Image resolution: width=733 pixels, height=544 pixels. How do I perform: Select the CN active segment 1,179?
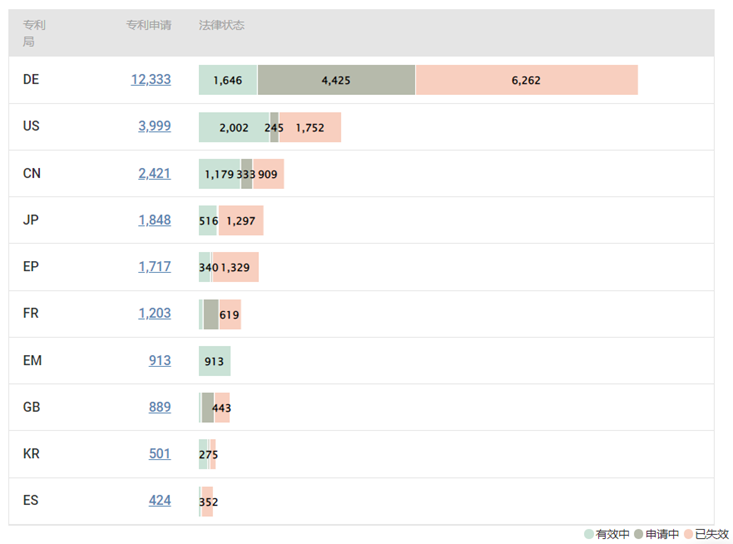[x=219, y=174]
